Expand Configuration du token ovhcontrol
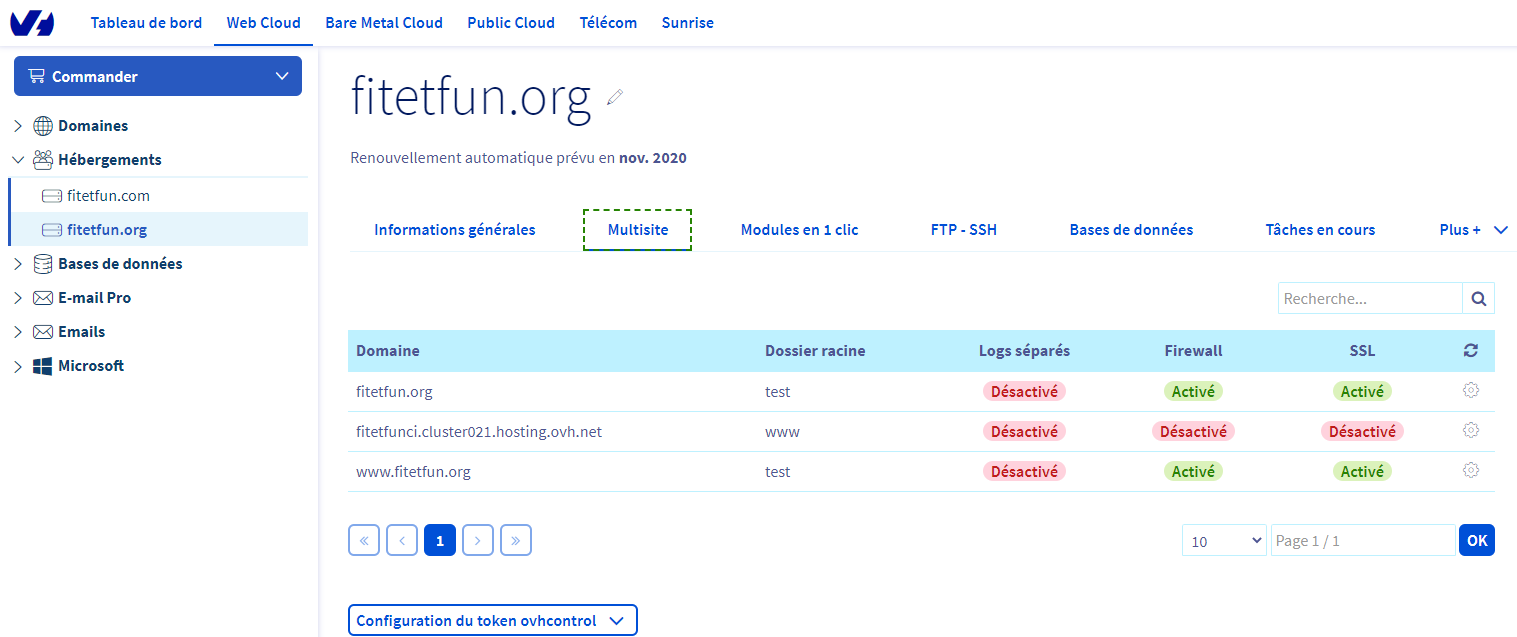This screenshot has height=637, width=1517. 492,621
